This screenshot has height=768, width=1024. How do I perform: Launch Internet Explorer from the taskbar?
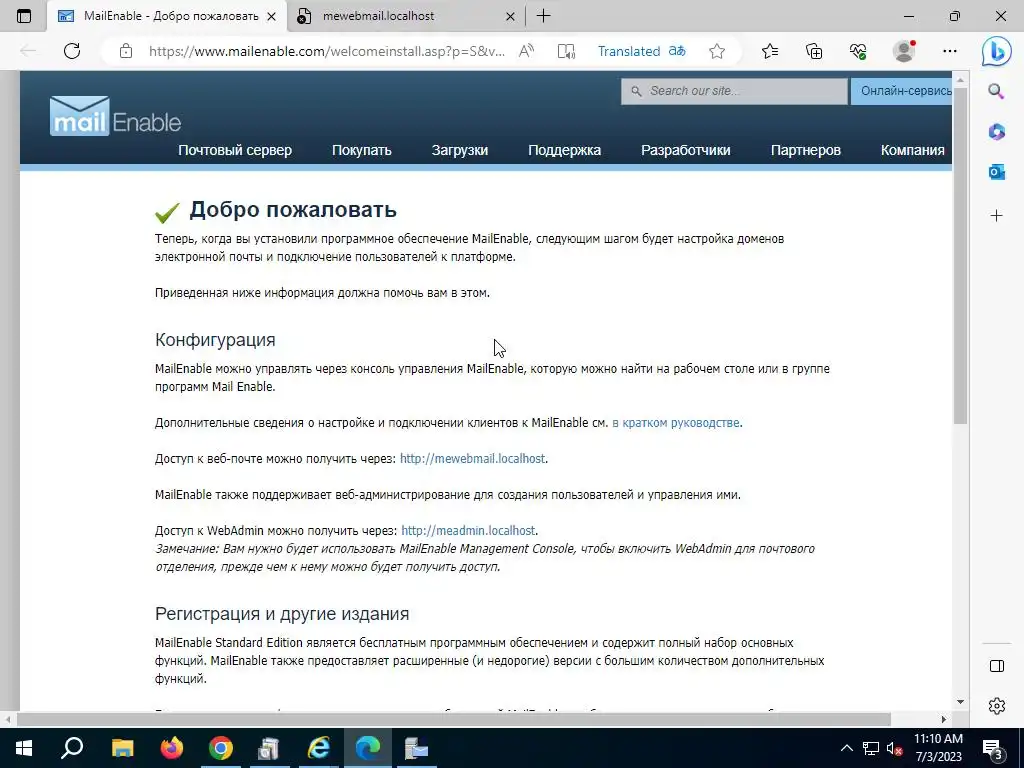coord(319,748)
